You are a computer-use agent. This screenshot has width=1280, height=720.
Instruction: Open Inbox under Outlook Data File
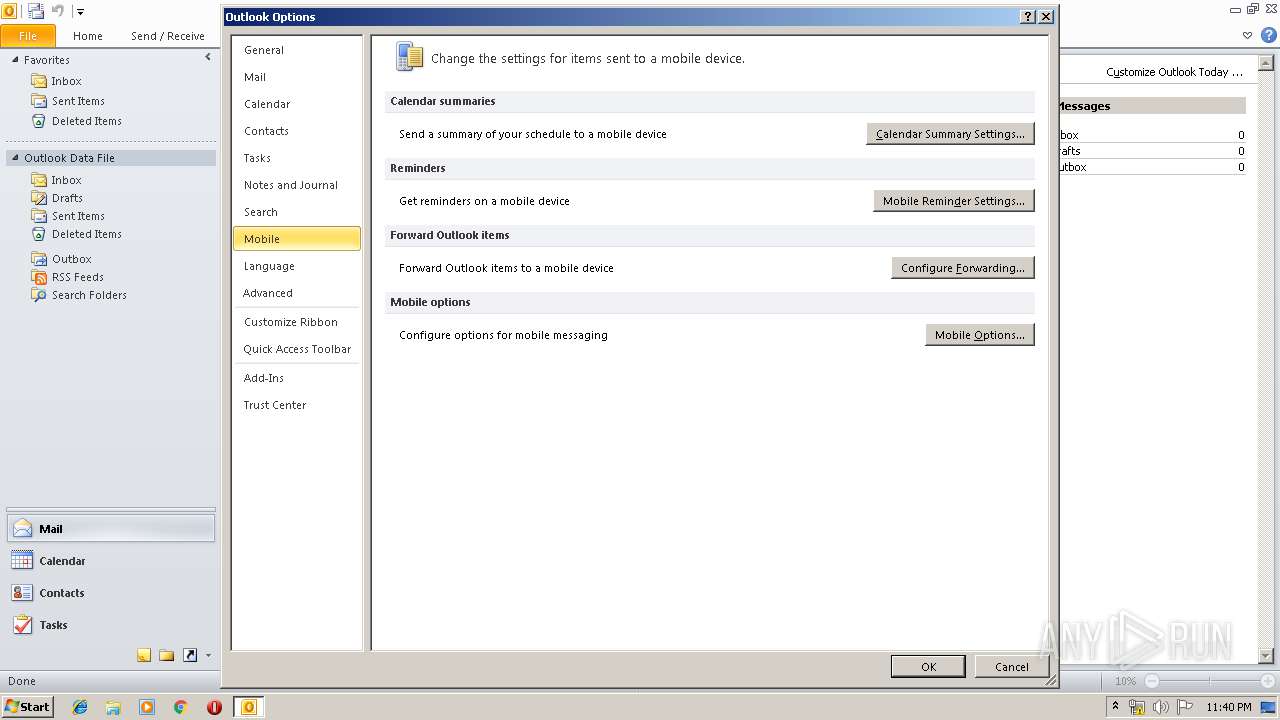click(x=67, y=180)
